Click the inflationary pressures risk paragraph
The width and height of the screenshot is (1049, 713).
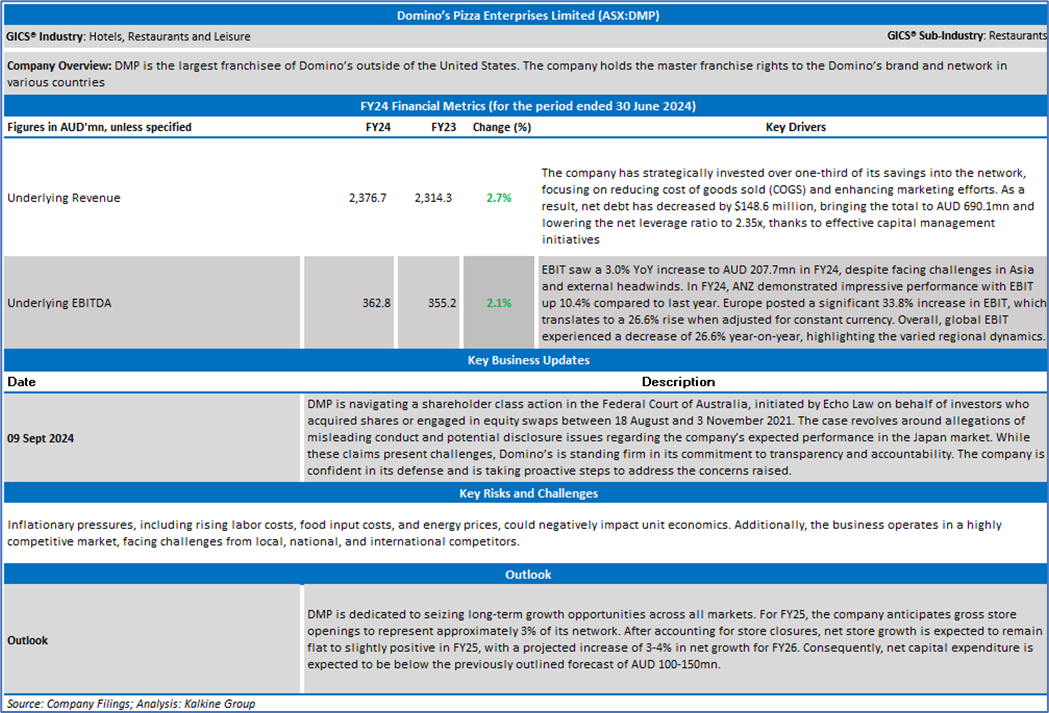504,533
